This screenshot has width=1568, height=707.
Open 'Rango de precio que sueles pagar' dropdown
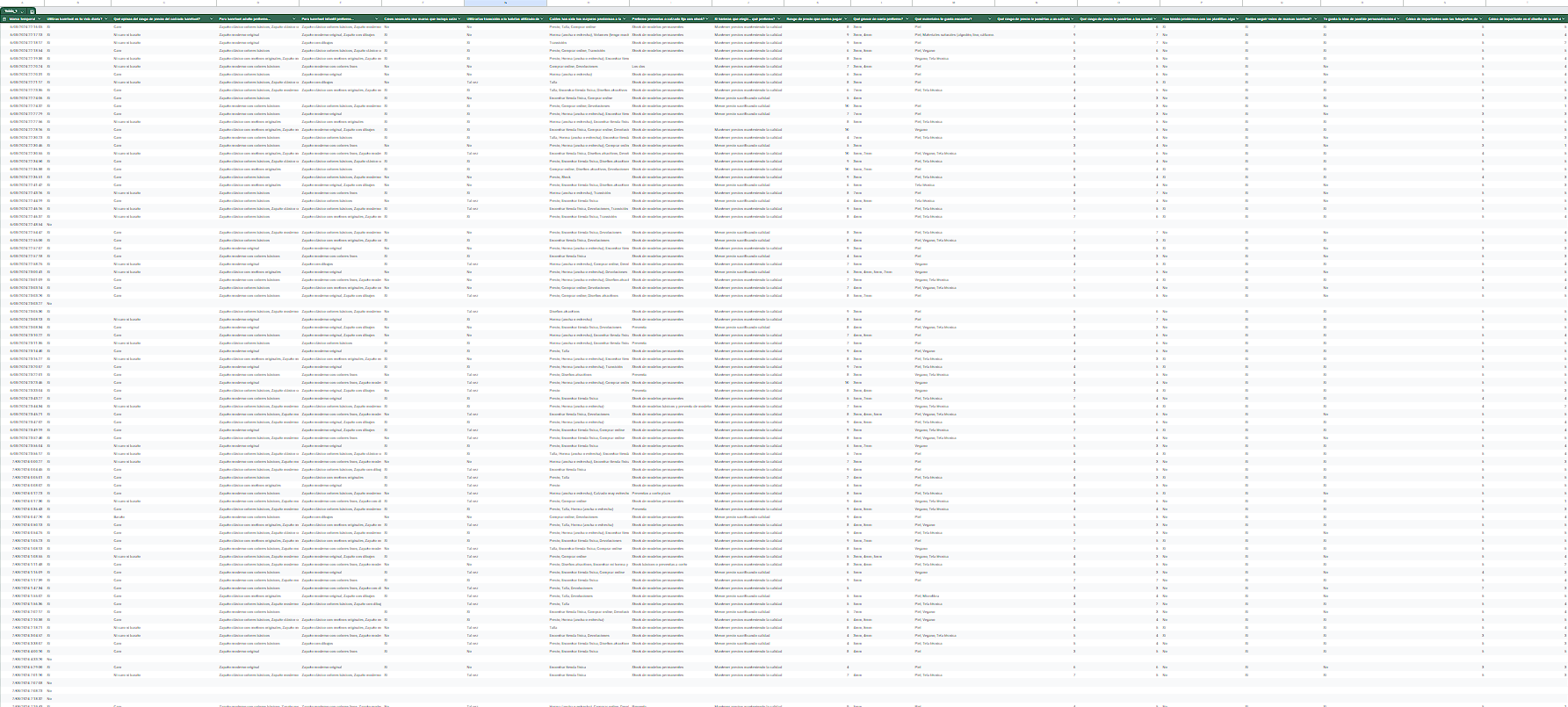[x=847, y=18]
